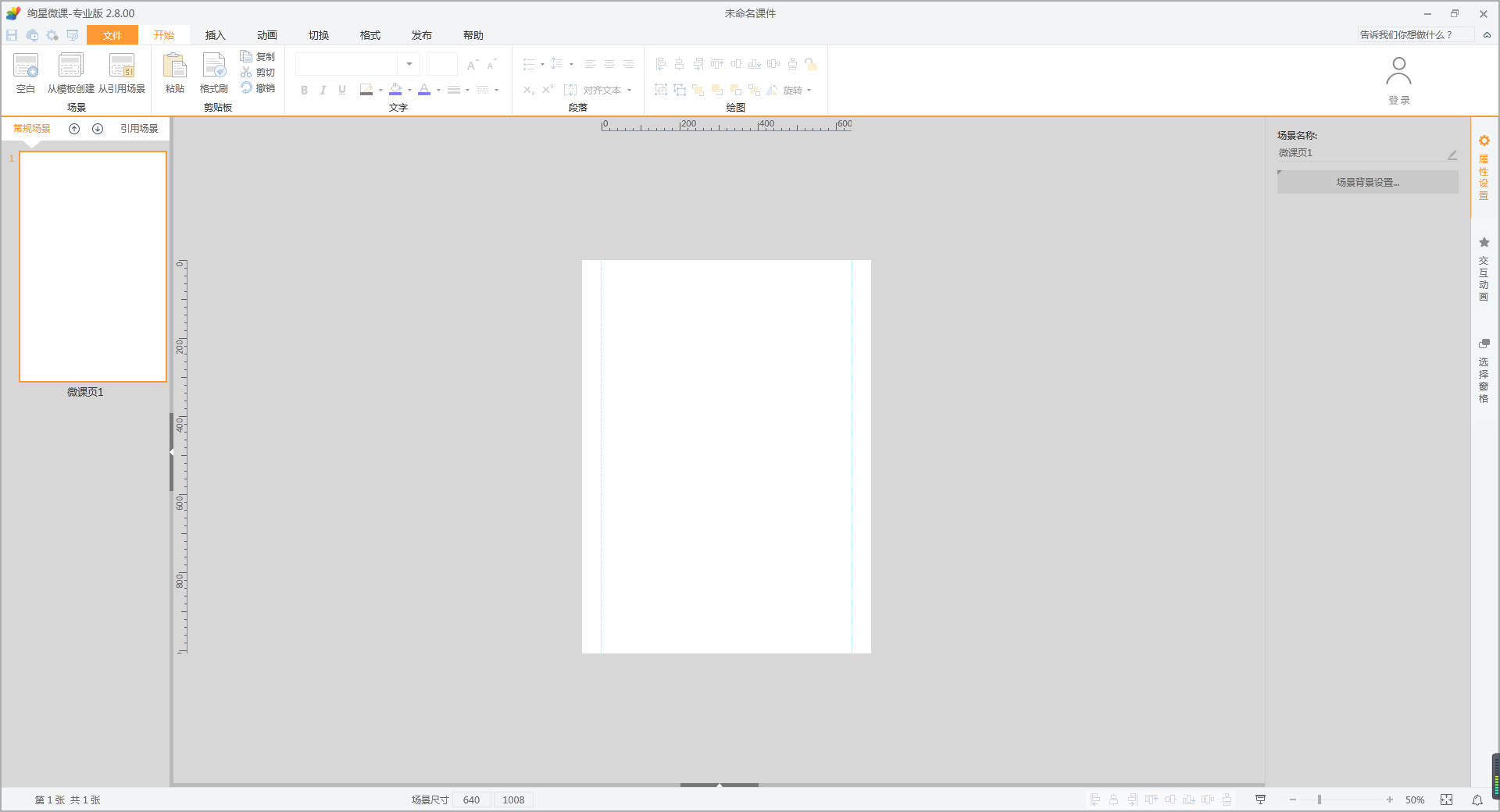1500x812 pixels.
Task: Click the cloud upload quick access icon
Action: pos(32,35)
